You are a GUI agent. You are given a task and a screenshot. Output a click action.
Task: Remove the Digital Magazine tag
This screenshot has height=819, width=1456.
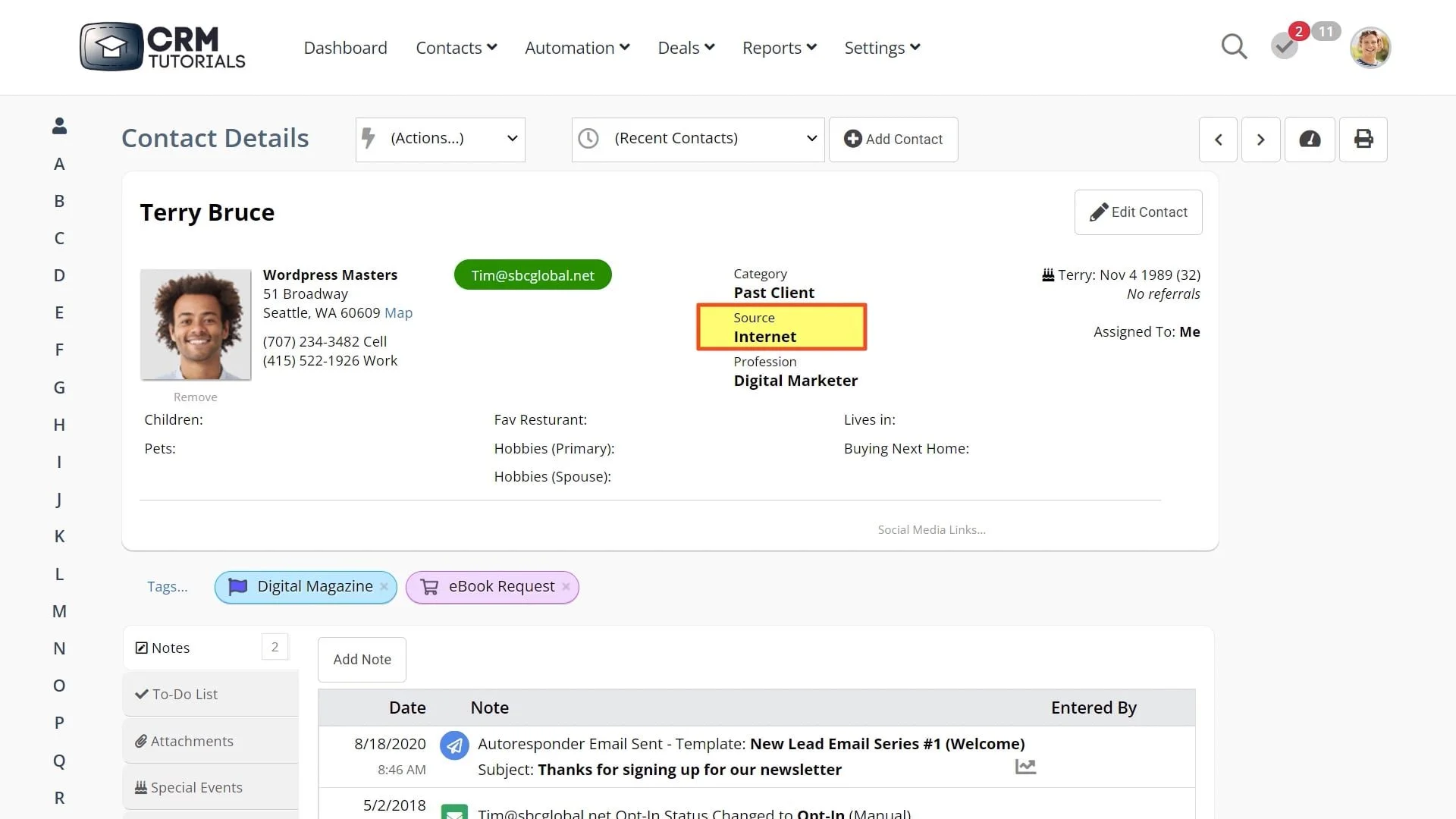pyautogui.click(x=384, y=587)
